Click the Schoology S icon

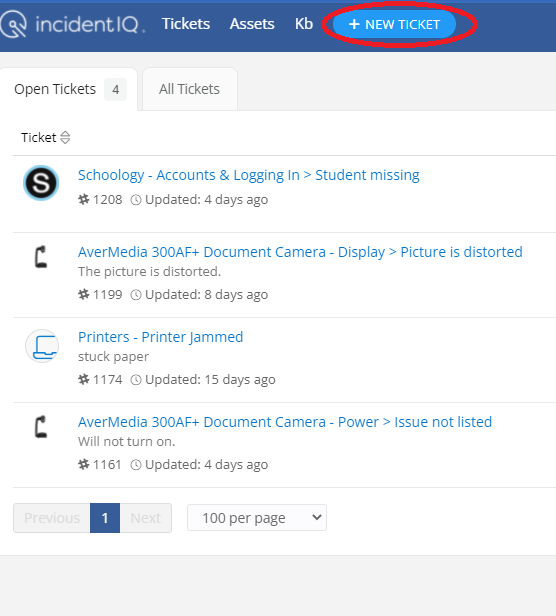point(41,183)
